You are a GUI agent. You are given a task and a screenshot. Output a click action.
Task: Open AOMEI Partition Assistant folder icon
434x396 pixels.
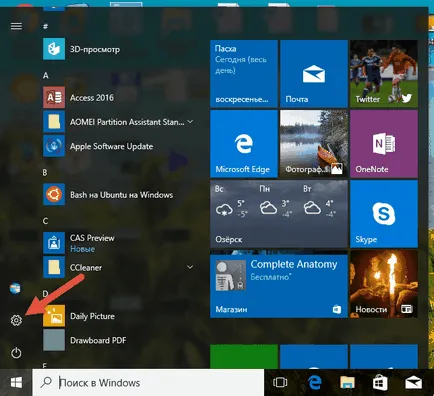pyautogui.click(x=54, y=122)
